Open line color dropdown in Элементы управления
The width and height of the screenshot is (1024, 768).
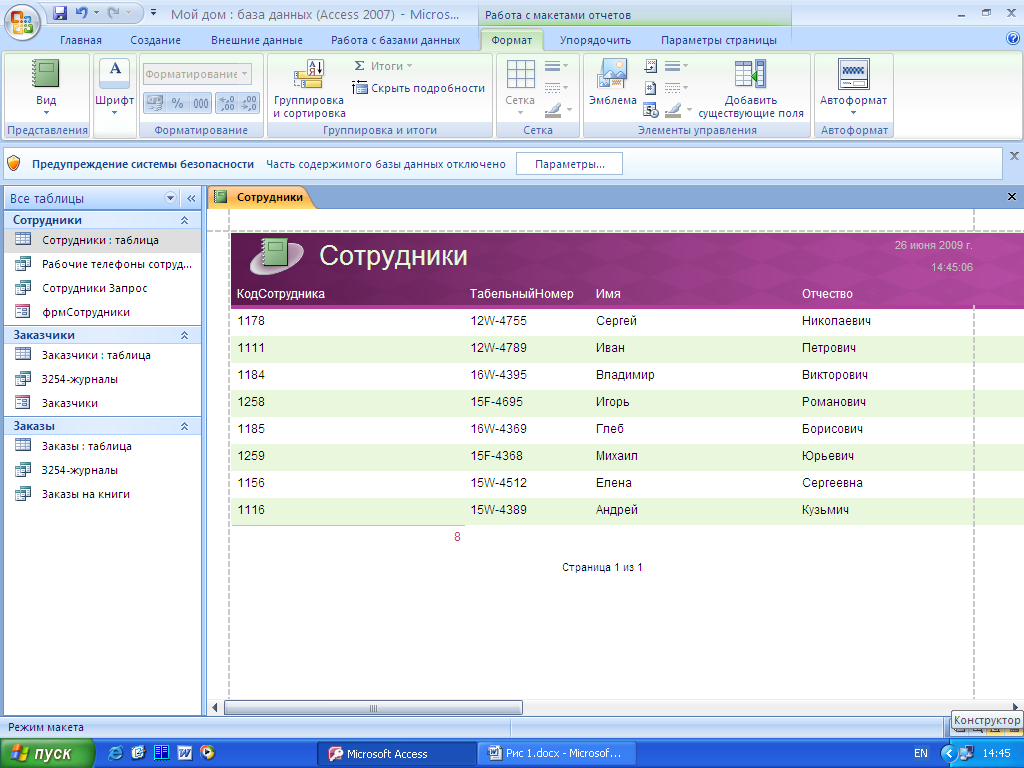point(679,110)
